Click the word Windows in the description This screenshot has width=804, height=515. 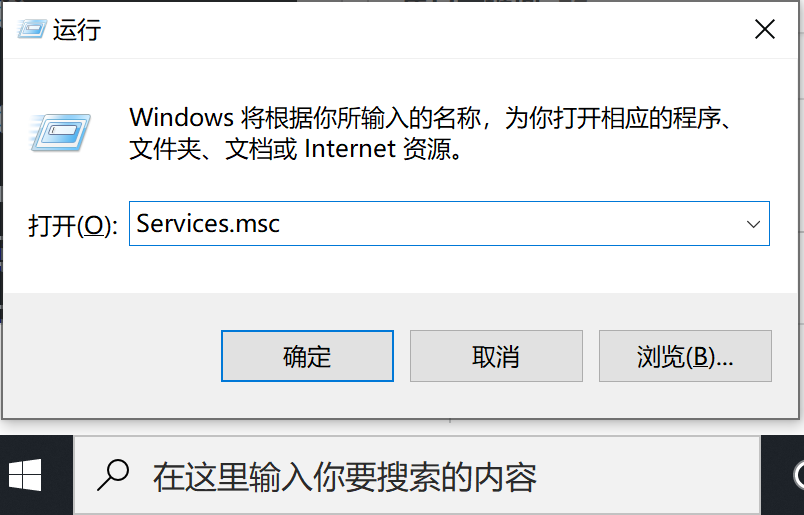coord(181,118)
